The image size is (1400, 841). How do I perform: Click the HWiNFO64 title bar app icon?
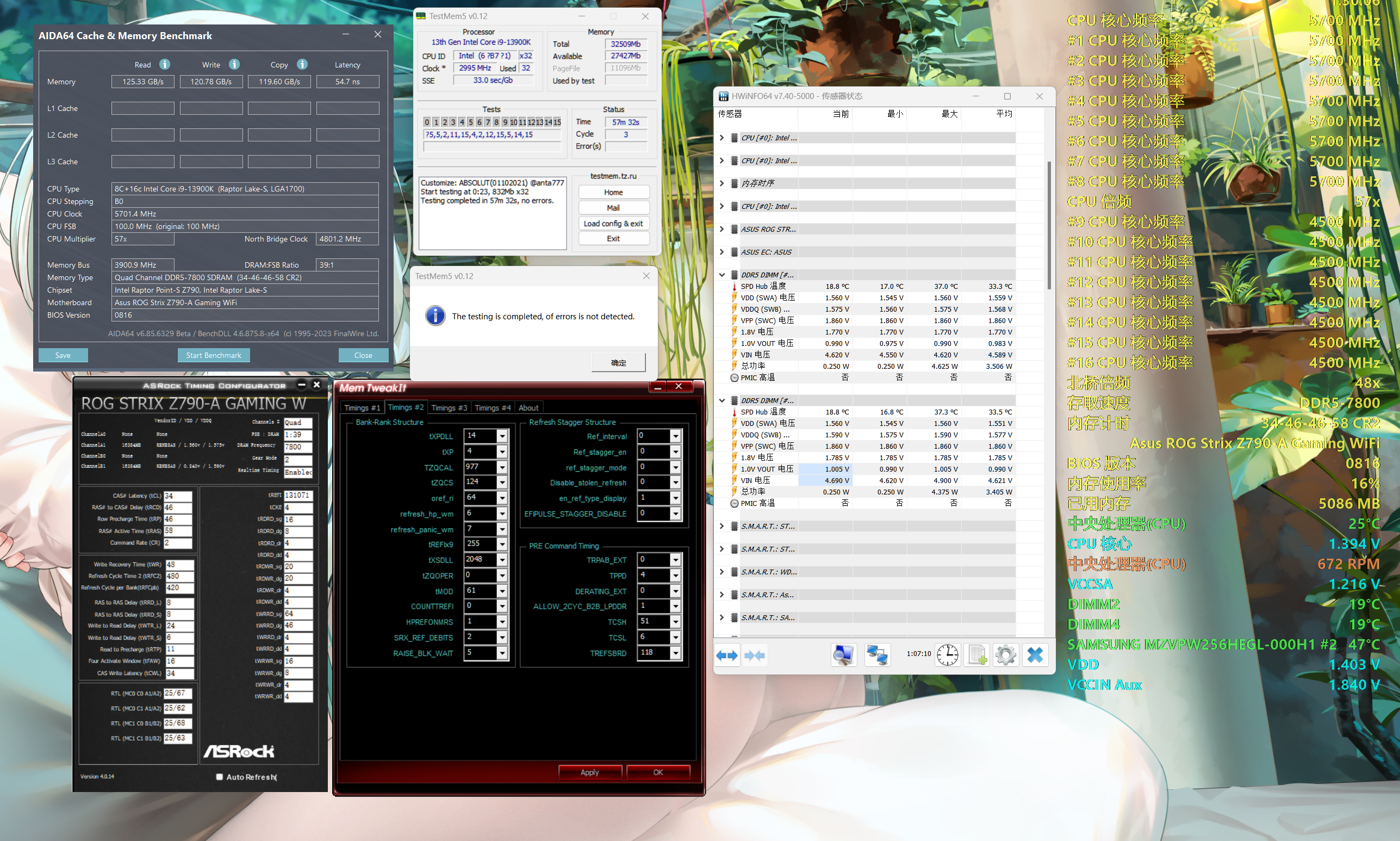coord(723,96)
